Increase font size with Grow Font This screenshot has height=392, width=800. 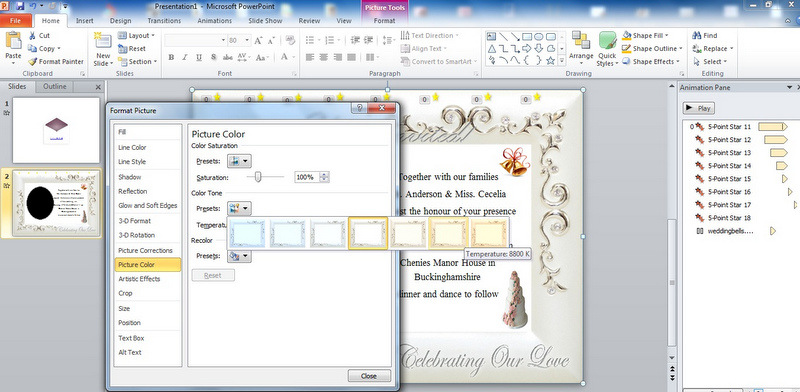pos(258,40)
